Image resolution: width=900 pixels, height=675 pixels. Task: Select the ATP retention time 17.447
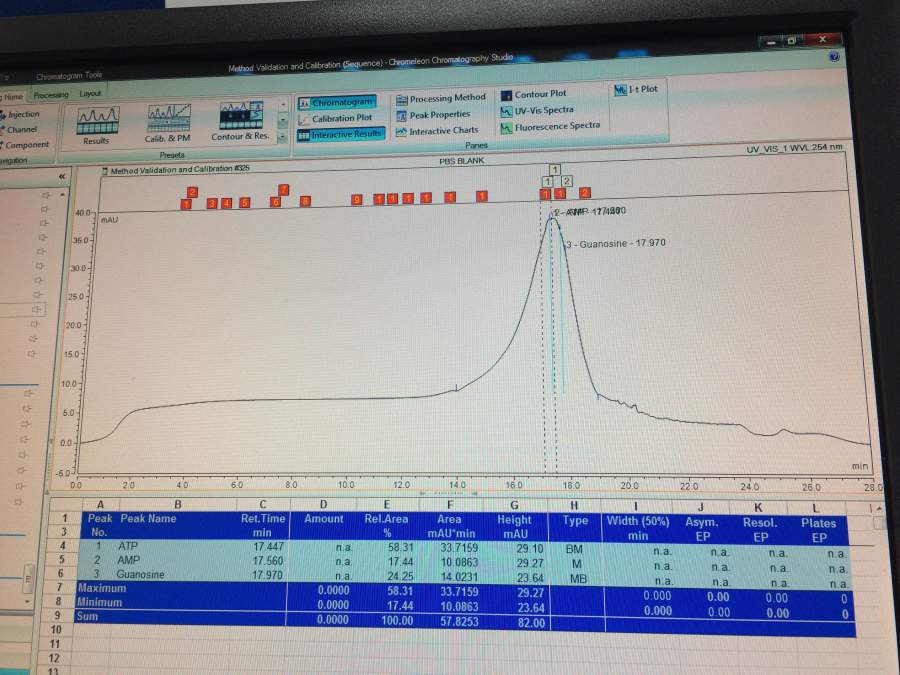pos(269,546)
